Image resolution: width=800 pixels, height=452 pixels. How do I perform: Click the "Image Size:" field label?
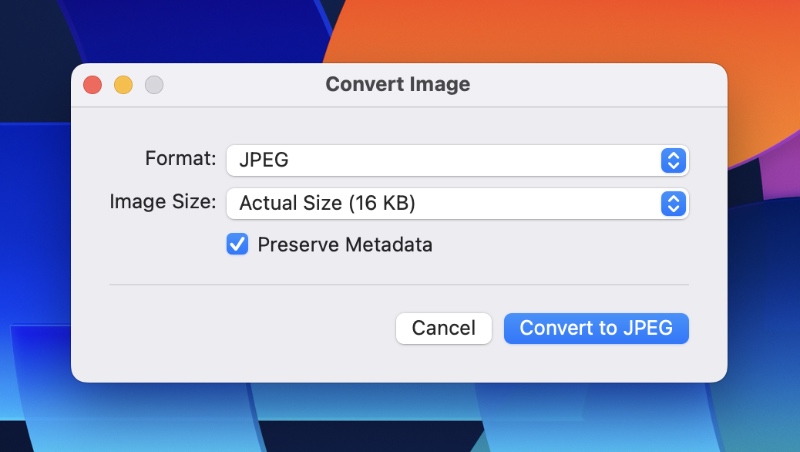(162, 202)
